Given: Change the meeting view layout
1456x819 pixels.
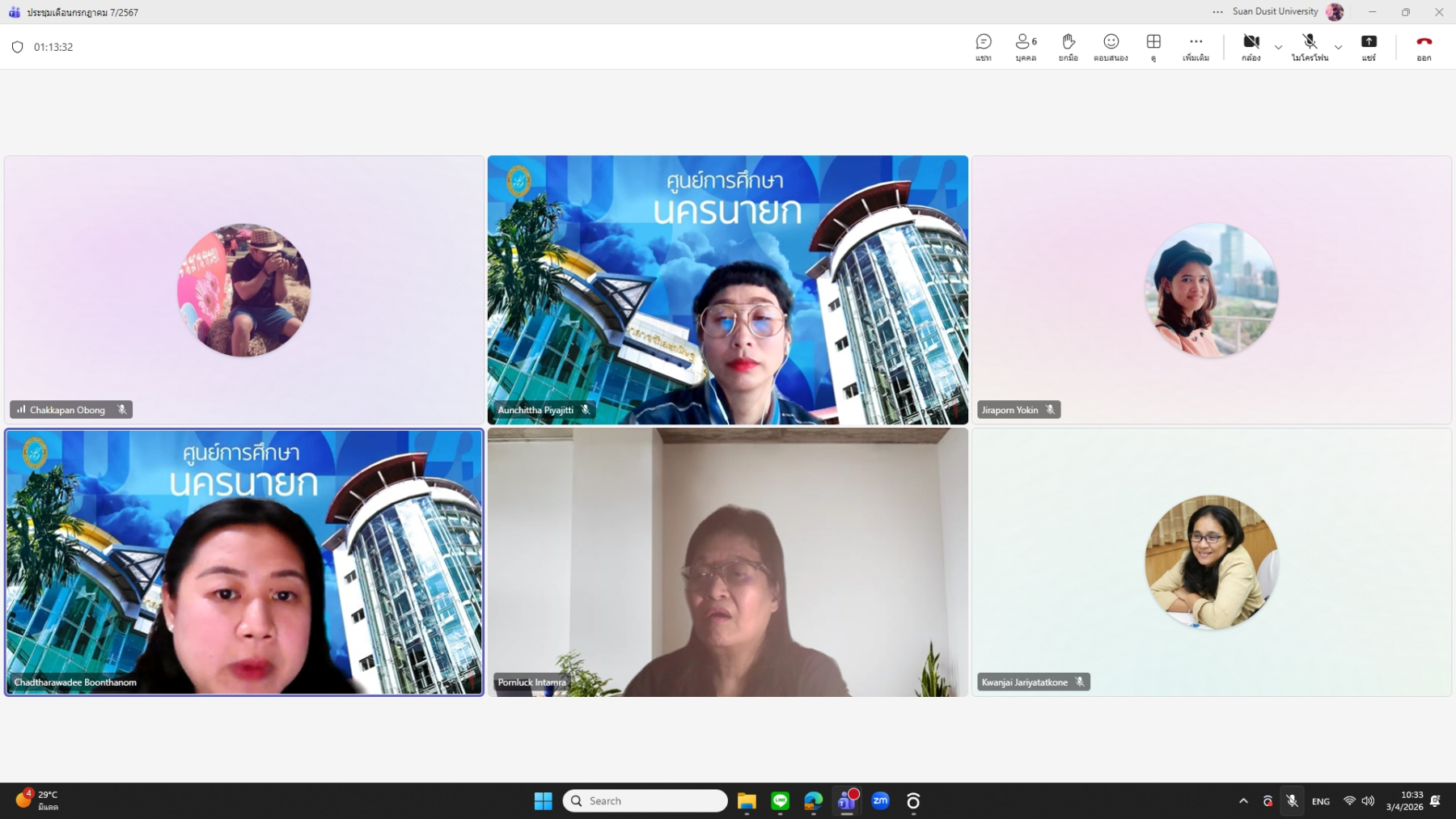Looking at the screenshot, I should coord(1153,46).
